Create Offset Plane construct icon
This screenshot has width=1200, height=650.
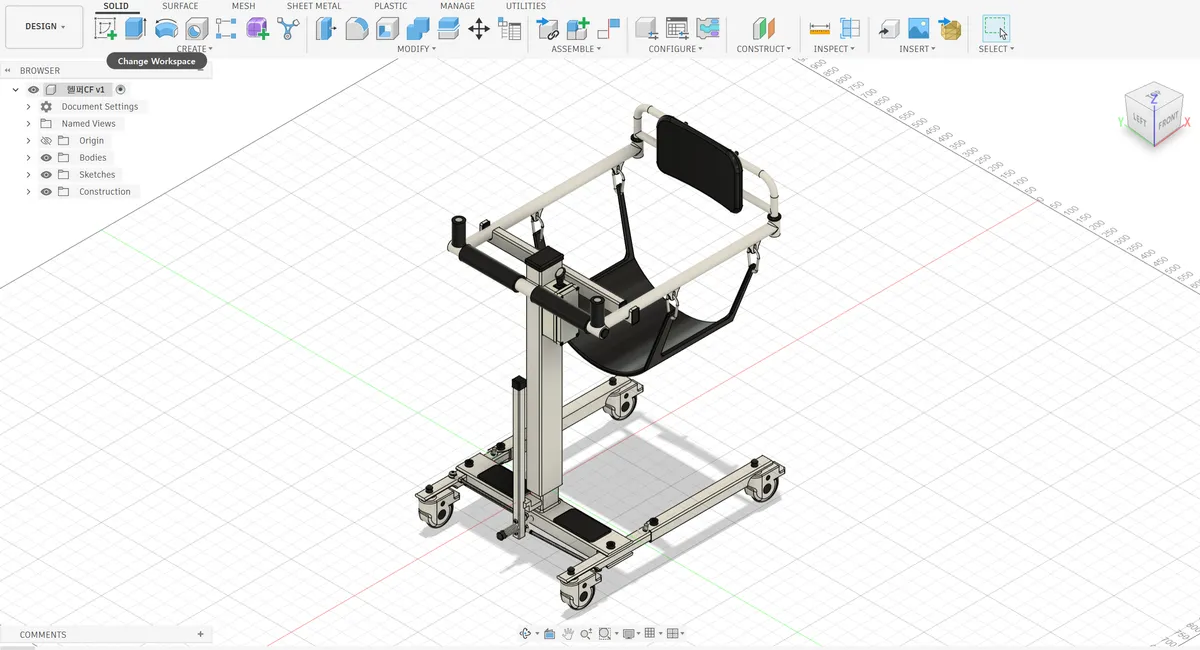click(x=764, y=29)
